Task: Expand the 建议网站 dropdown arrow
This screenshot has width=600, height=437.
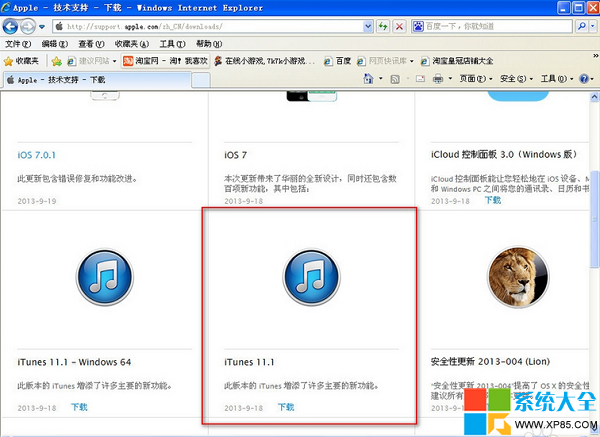Action: click(114, 61)
